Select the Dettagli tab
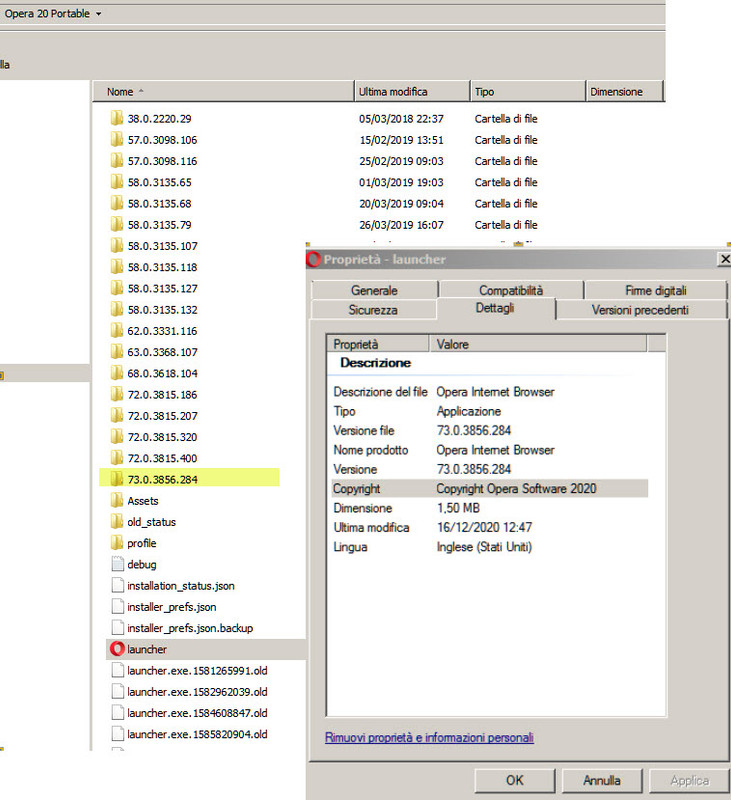This screenshot has width=731, height=800. 495,309
